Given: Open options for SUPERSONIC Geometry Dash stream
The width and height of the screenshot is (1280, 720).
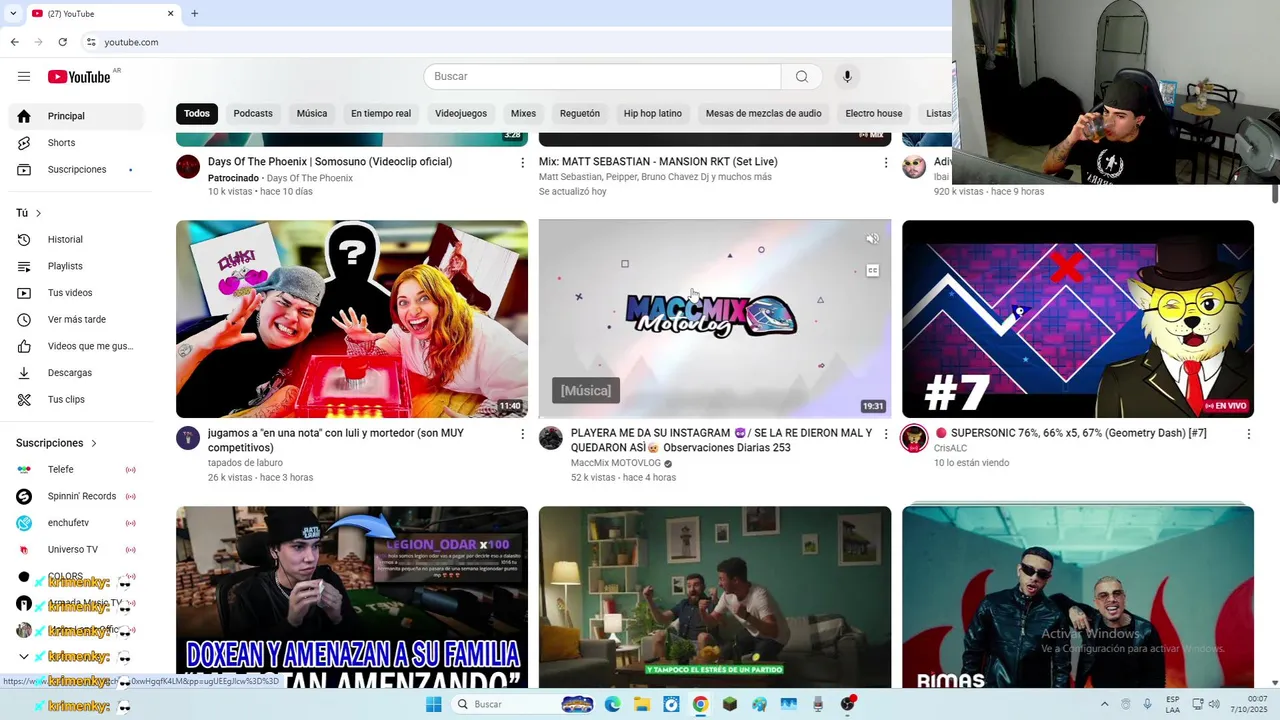Looking at the screenshot, I should [1248, 434].
